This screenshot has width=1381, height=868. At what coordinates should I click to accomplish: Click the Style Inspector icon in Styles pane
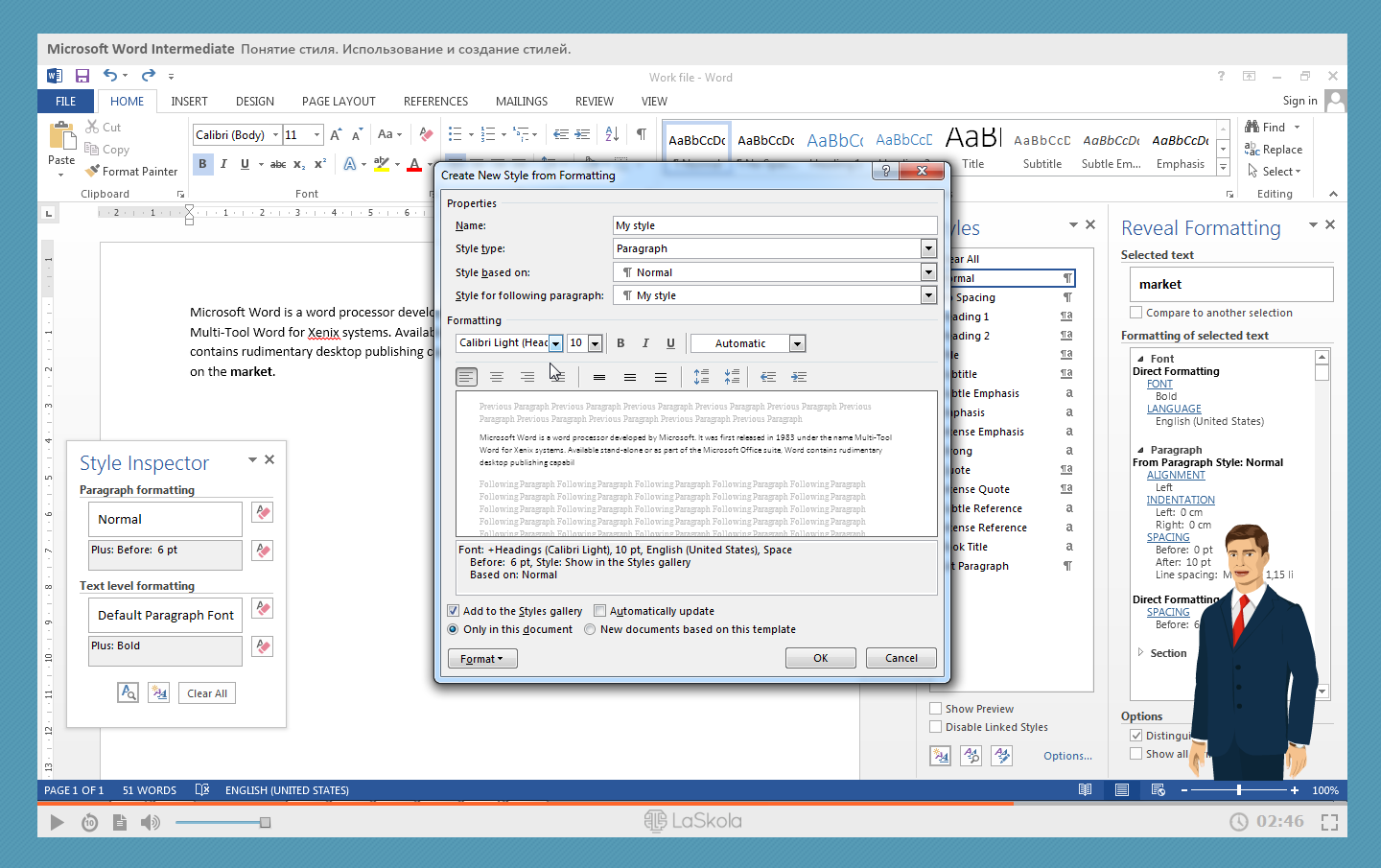(971, 756)
